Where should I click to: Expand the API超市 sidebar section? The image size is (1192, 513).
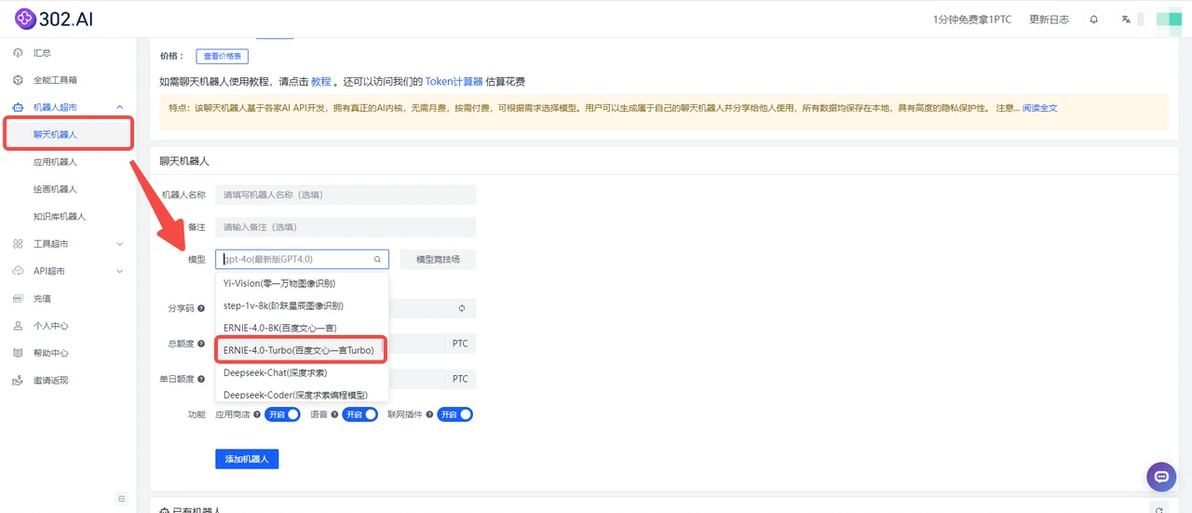coord(119,271)
